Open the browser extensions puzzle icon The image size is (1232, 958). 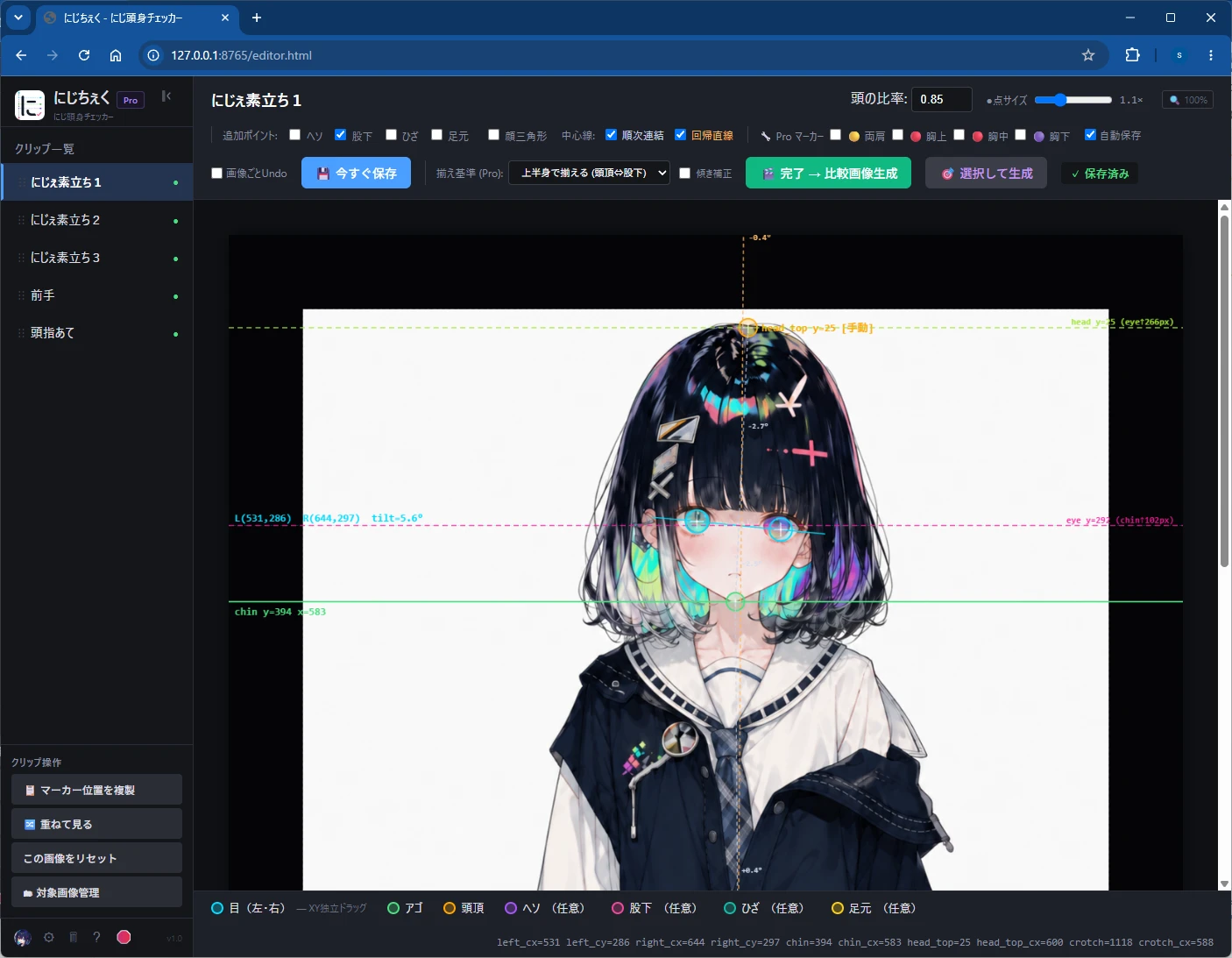point(1132,55)
